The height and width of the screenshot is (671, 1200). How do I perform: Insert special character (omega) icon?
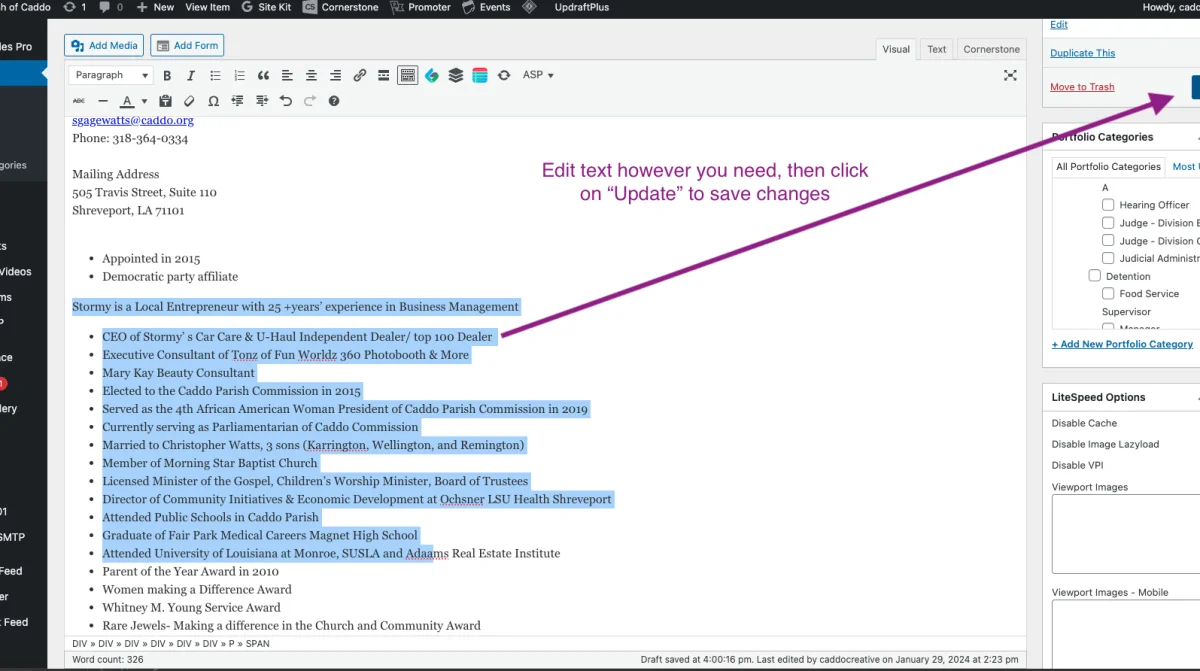pyautogui.click(x=213, y=101)
